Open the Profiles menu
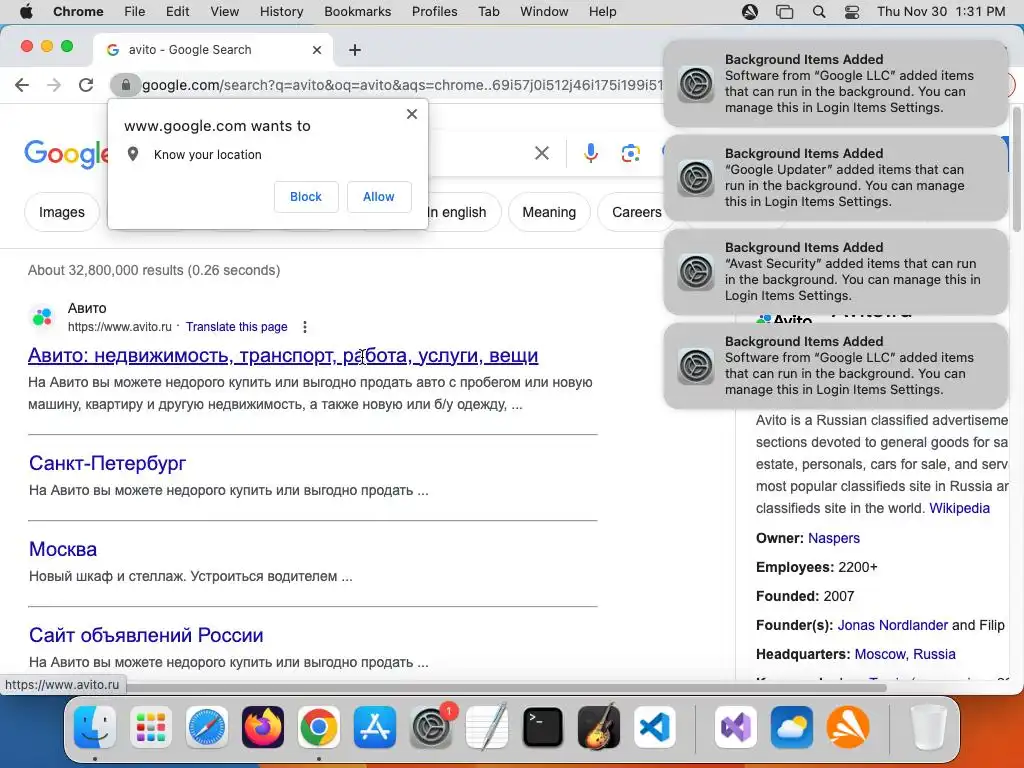The width and height of the screenshot is (1024, 768). [x=434, y=11]
